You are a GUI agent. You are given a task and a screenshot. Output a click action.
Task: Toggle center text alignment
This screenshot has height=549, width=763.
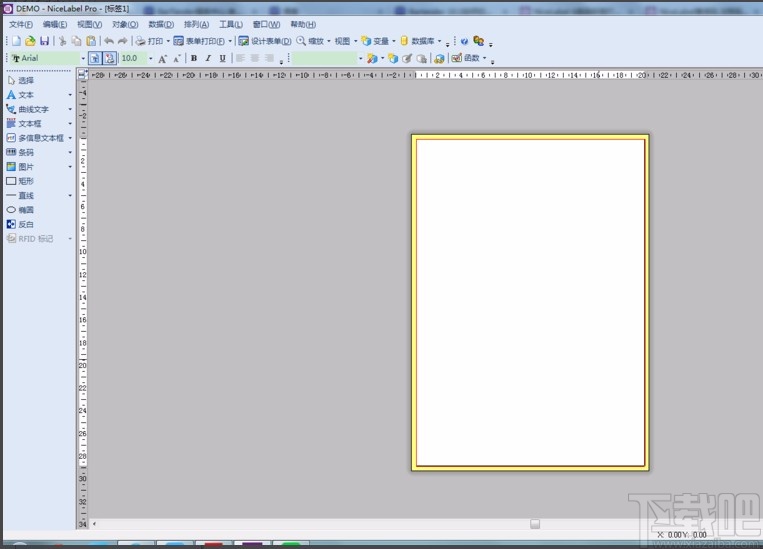tap(255, 58)
